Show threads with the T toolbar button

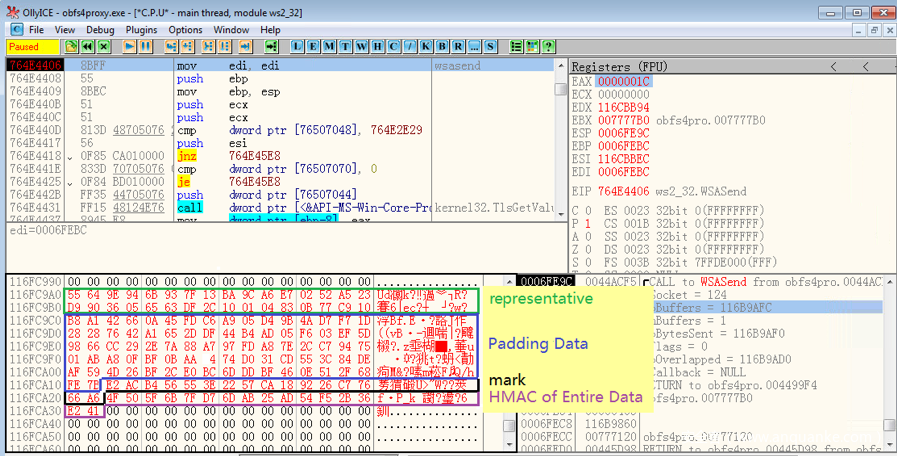tap(347, 46)
